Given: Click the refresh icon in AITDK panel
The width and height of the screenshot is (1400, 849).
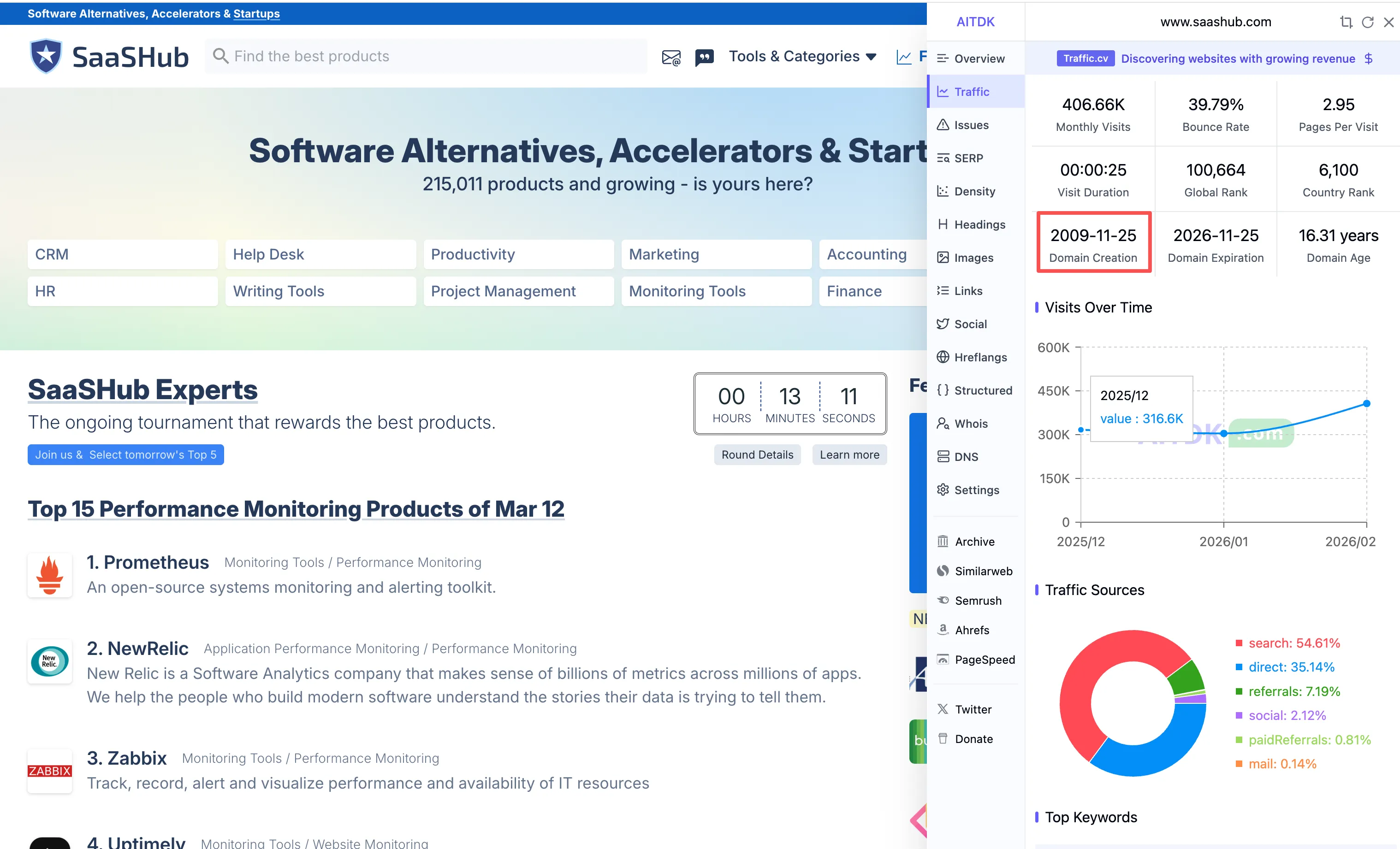Looking at the screenshot, I should [1368, 22].
